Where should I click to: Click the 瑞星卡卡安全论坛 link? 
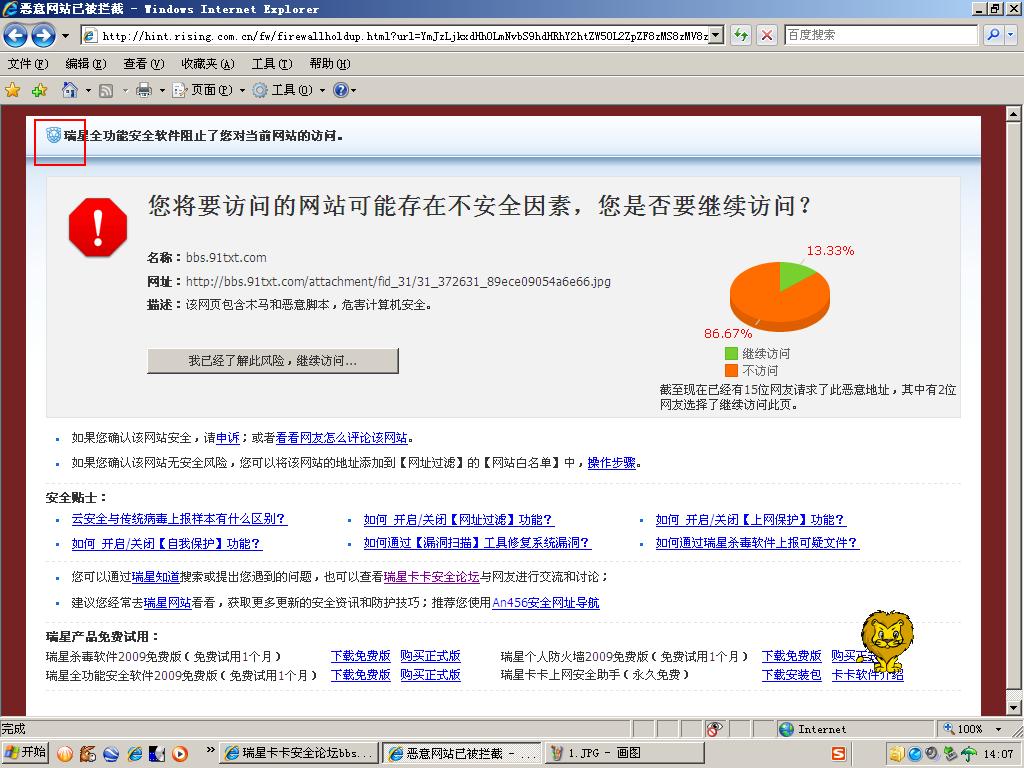click(x=432, y=577)
